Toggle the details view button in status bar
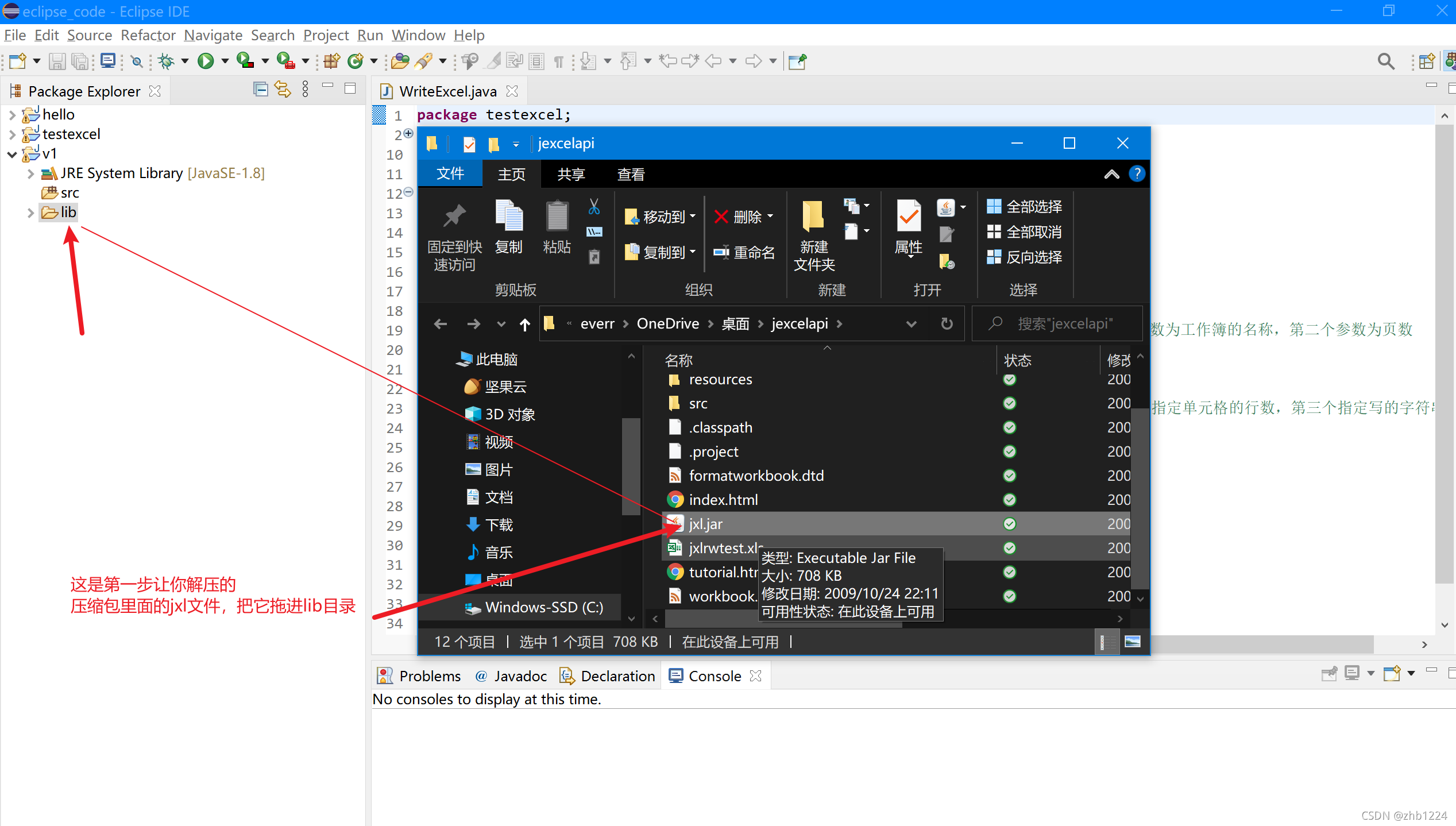The height and width of the screenshot is (826, 1456). [x=1103, y=642]
